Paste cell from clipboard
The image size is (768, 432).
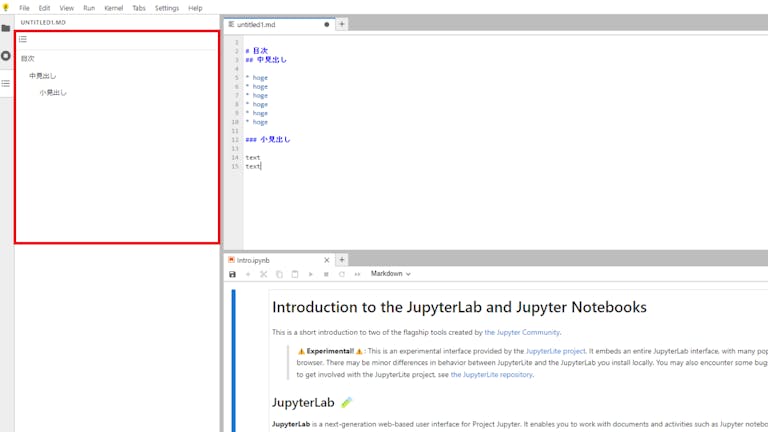click(295, 274)
